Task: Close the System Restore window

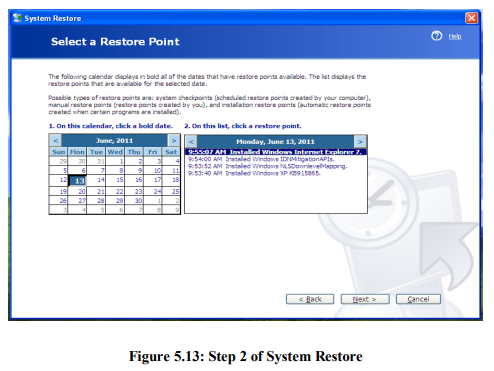Action: 471,18
